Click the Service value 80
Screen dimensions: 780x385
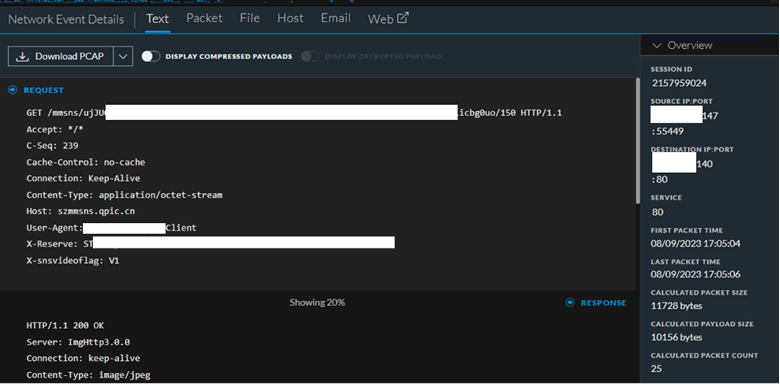658,212
